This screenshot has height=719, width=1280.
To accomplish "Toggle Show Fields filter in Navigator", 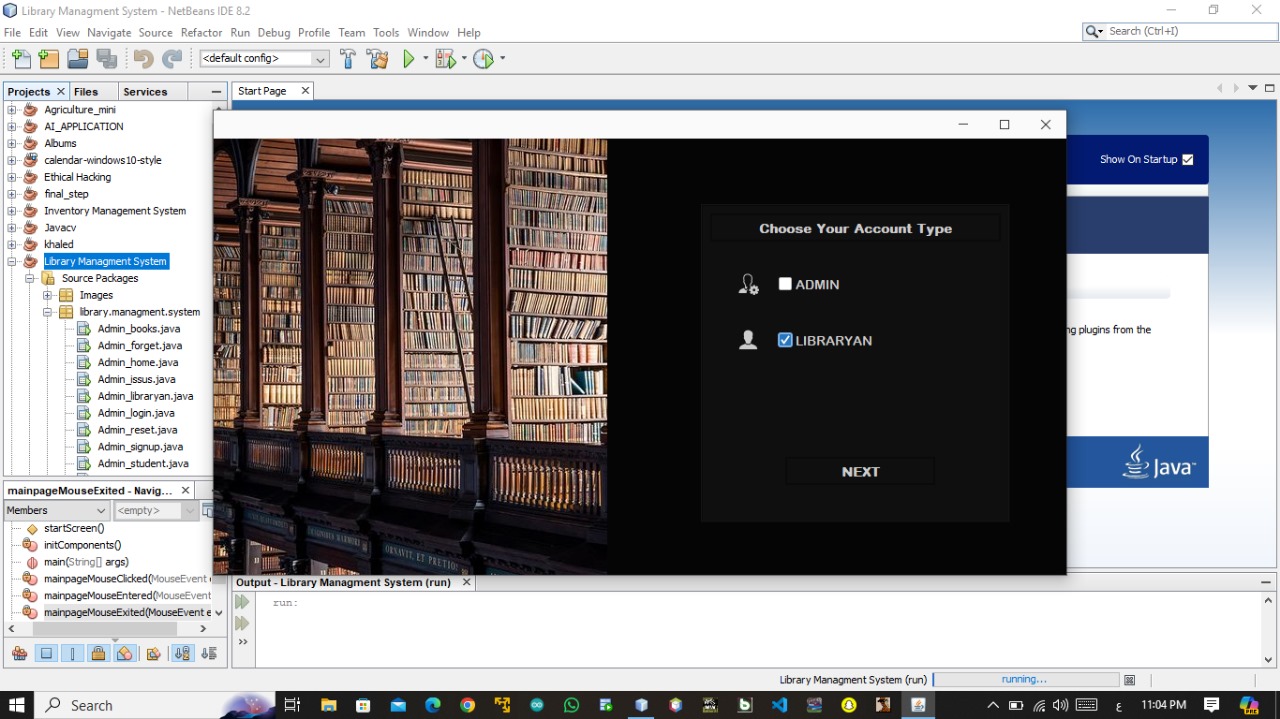I will 46,653.
